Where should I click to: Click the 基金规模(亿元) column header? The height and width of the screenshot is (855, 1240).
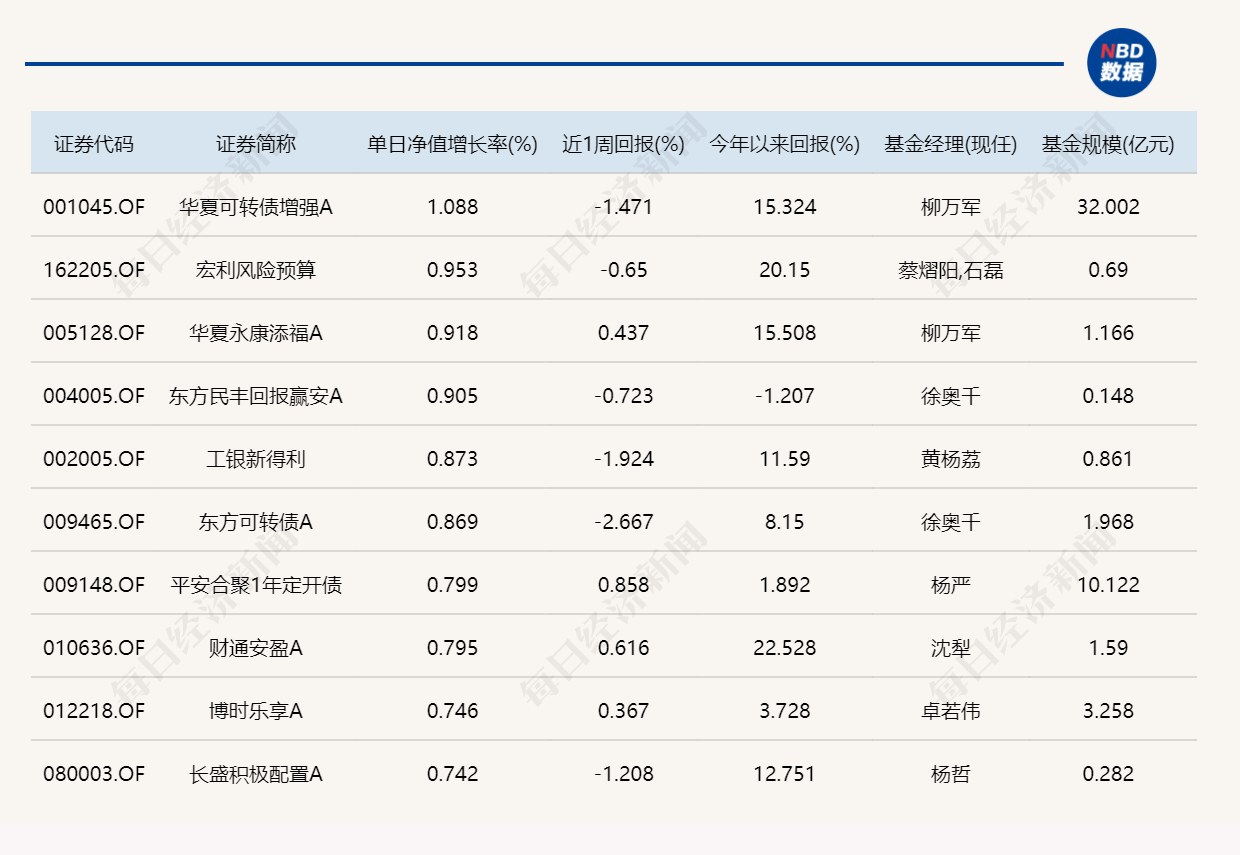(1108, 144)
